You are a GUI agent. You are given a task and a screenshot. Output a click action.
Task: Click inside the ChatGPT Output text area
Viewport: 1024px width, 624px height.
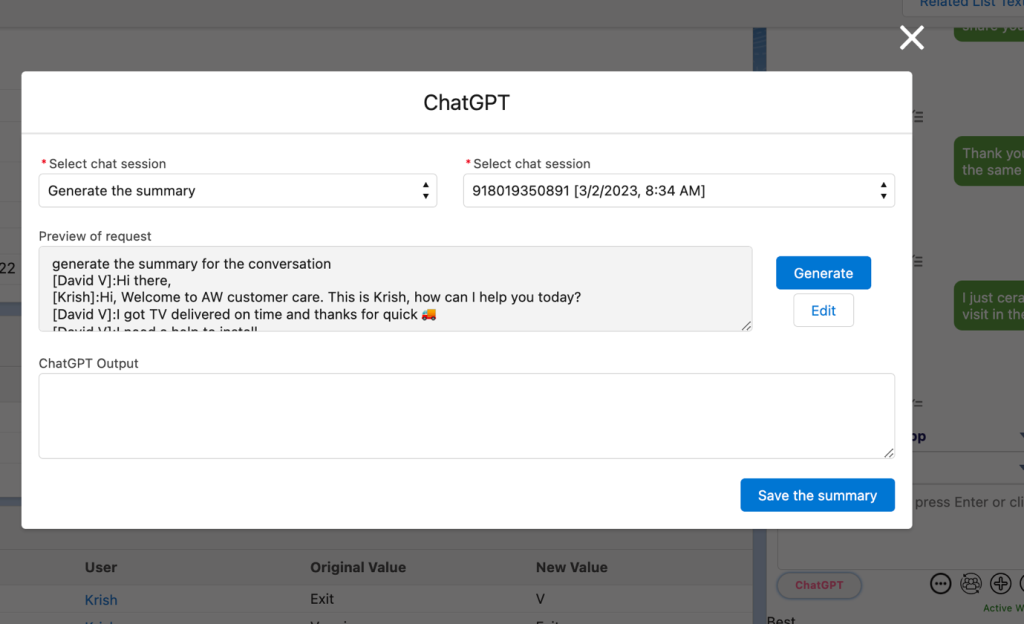(466, 416)
